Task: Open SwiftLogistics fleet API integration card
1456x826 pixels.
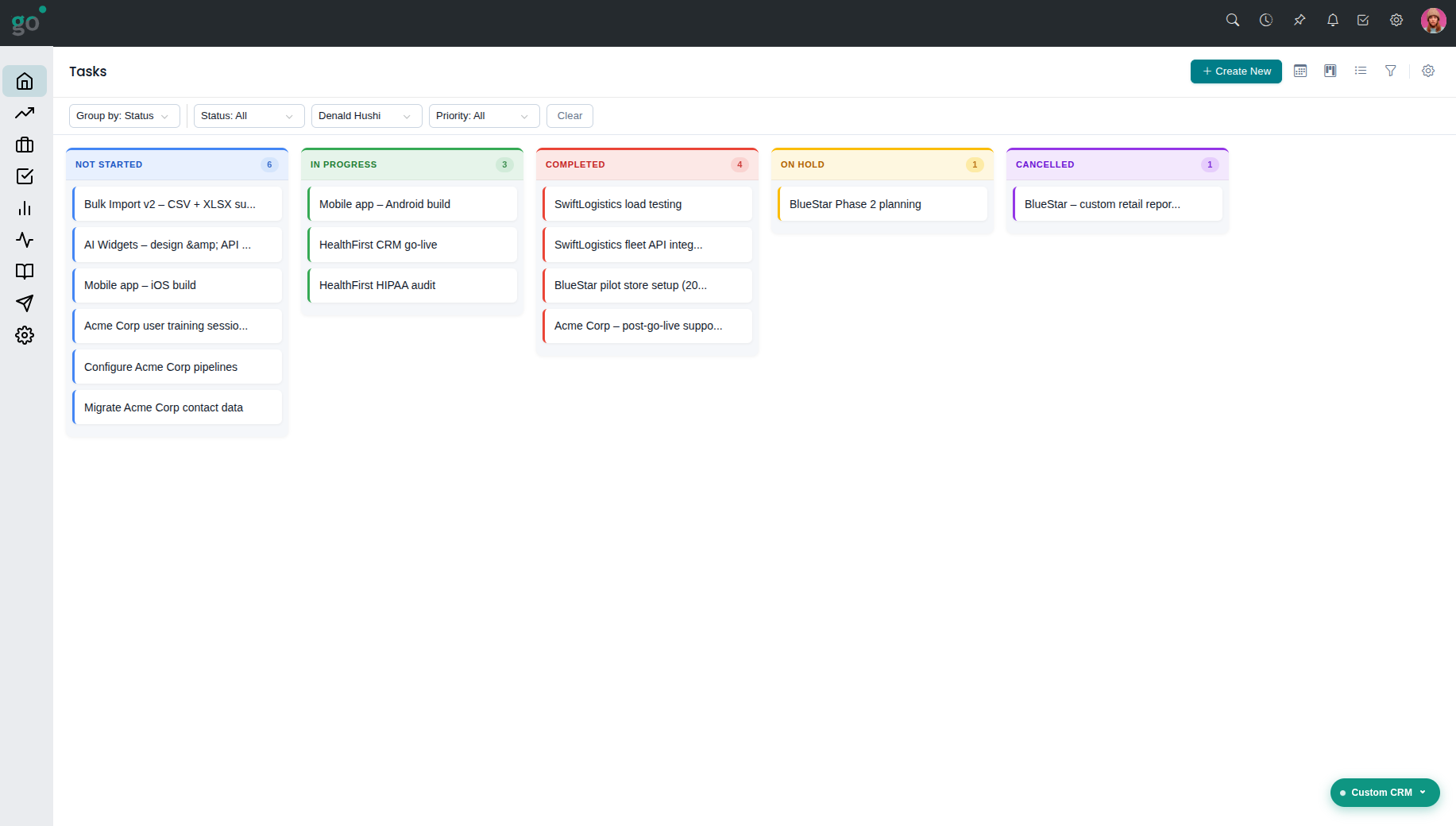Action: pyautogui.click(x=647, y=245)
